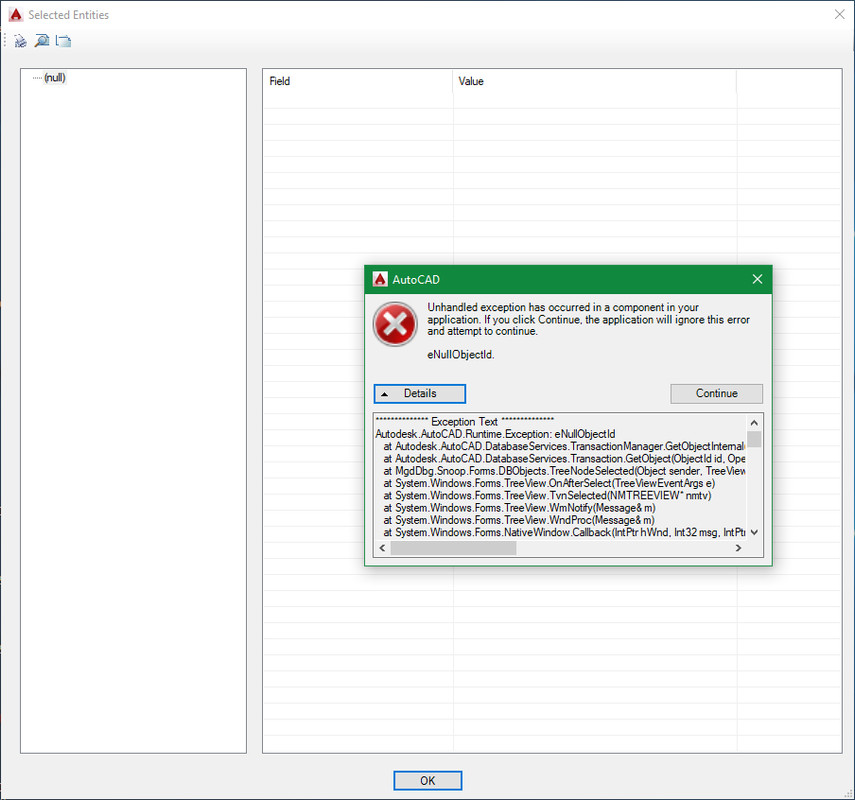The width and height of the screenshot is (855, 800).
Task: Click the Field column header
Action: pyautogui.click(x=358, y=81)
